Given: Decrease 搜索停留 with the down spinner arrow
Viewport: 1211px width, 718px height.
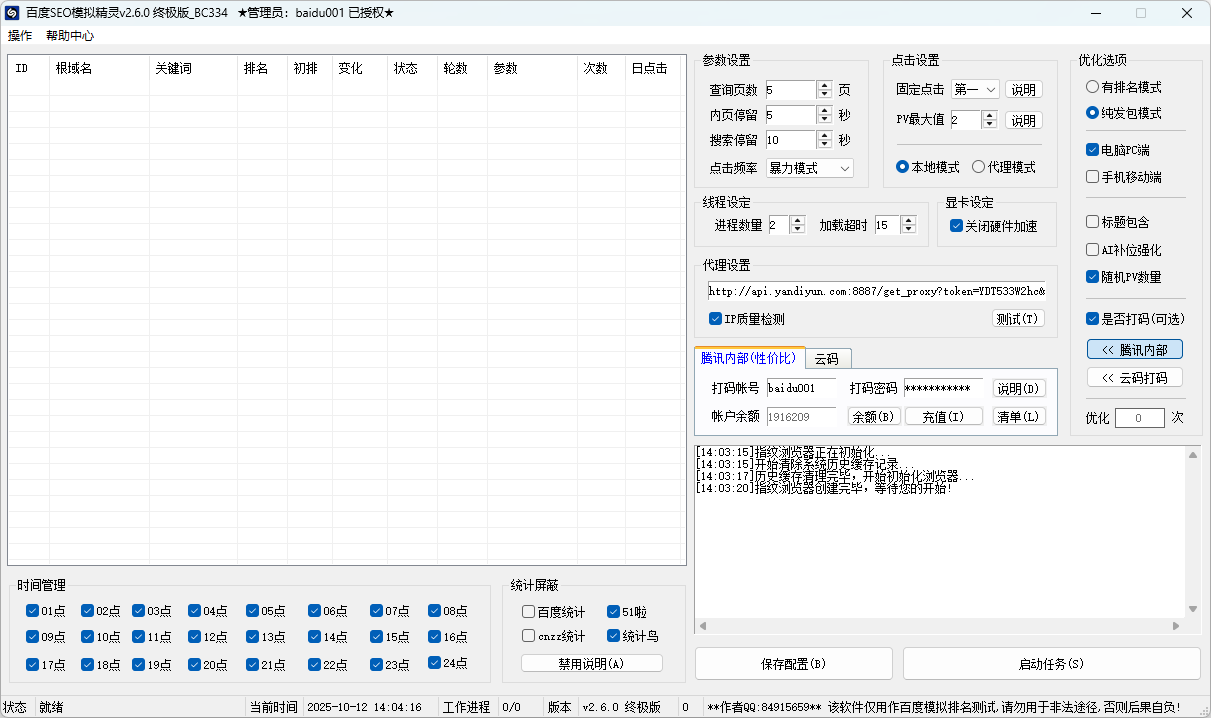Looking at the screenshot, I should pos(824,145).
